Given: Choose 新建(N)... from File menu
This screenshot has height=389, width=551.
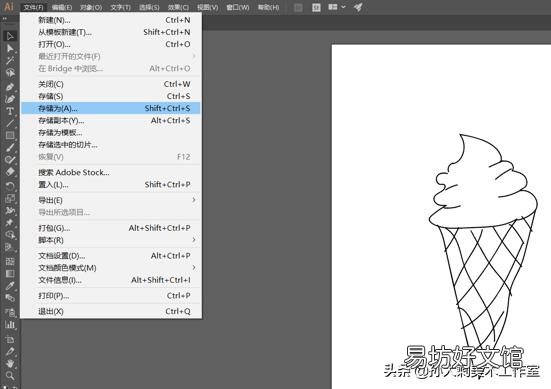Looking at the screenshot, I should click(111, 20).
